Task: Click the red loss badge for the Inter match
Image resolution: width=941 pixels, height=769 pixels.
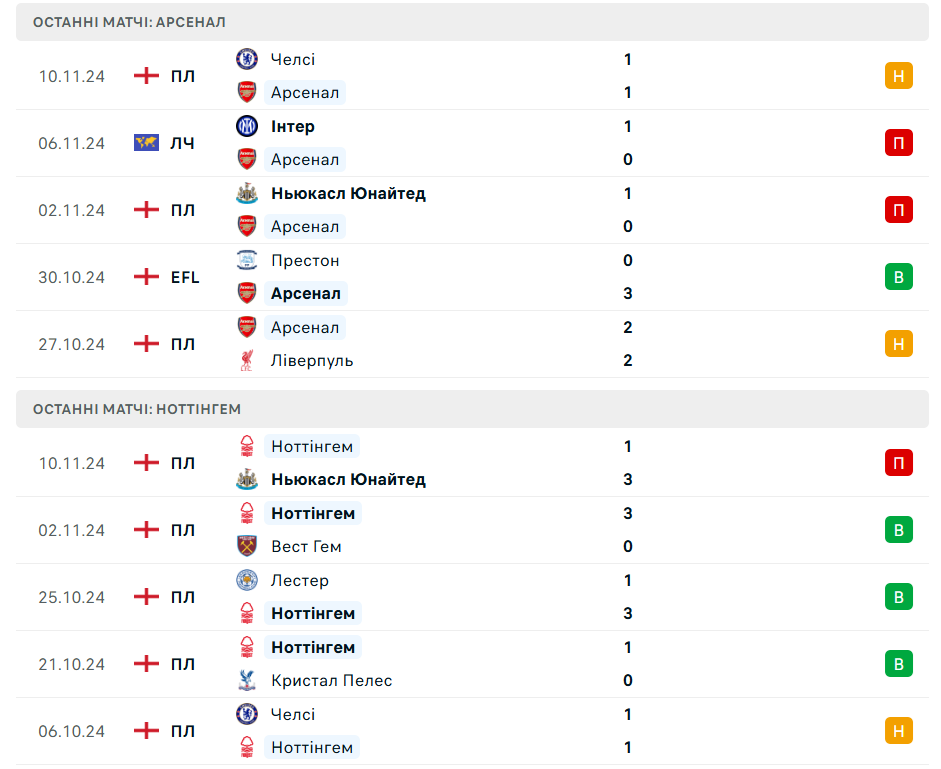Action: pos(898,143)
